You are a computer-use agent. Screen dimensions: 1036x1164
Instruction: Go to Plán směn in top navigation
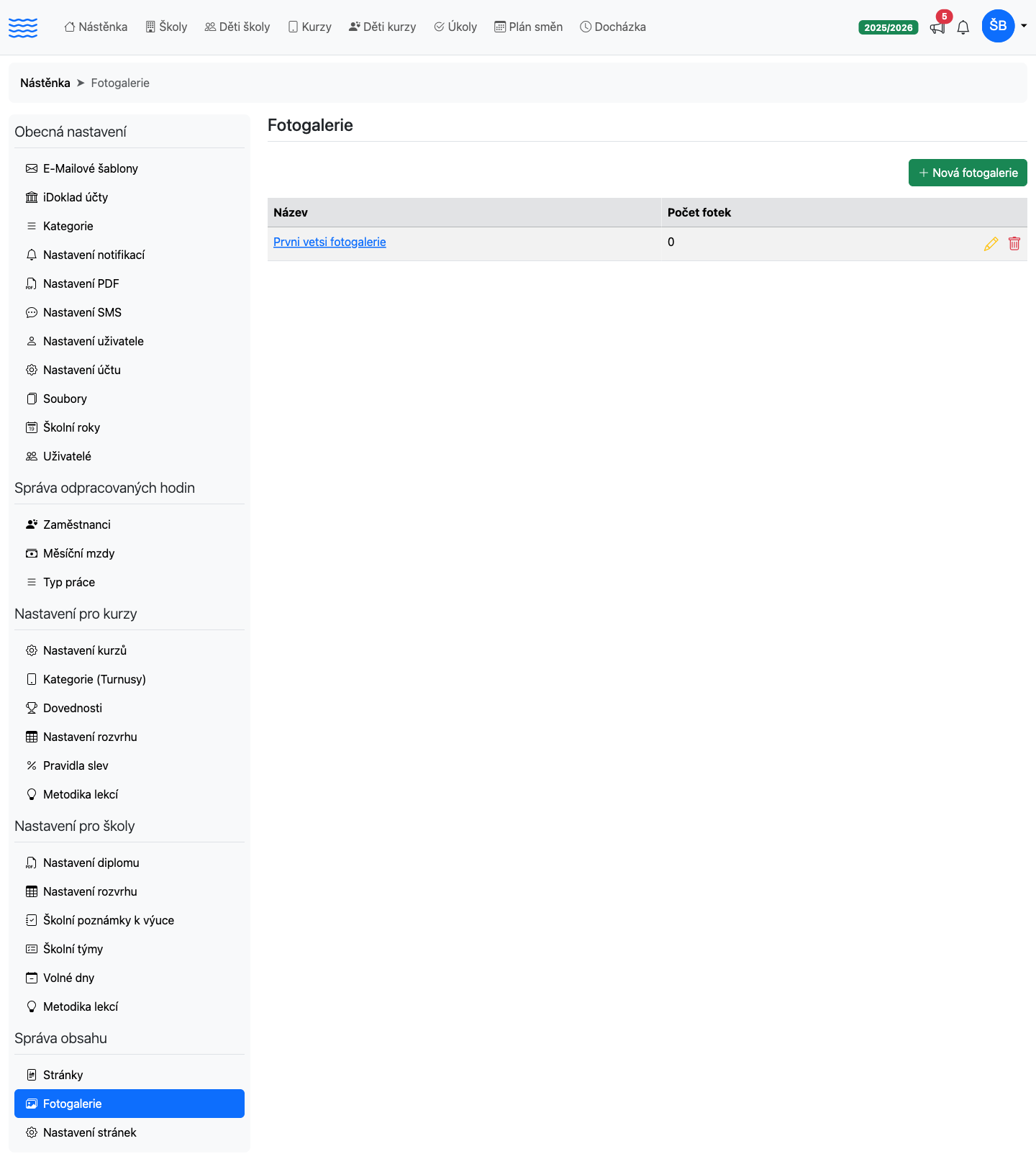pyautogui.click(x=529, y=27)
